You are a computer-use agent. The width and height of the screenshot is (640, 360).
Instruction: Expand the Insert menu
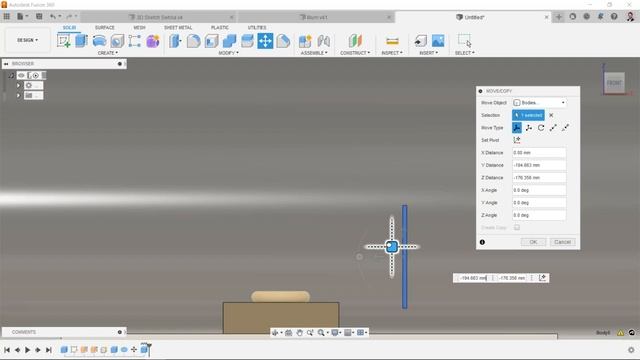pyautogui.click(x=429, y=53)
